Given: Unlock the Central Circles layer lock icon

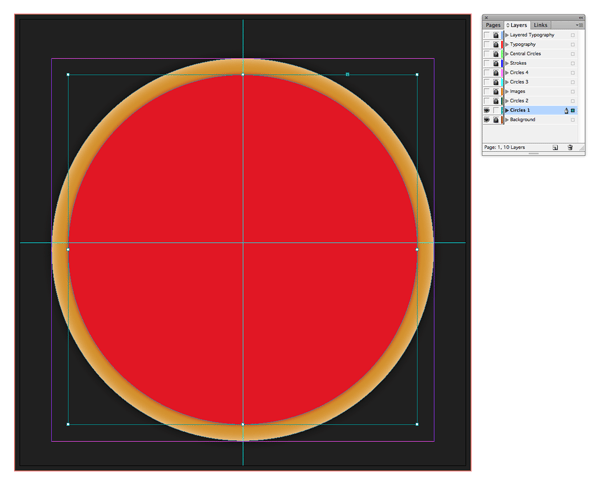Looking at the screenshot, I should click(496, 54).
